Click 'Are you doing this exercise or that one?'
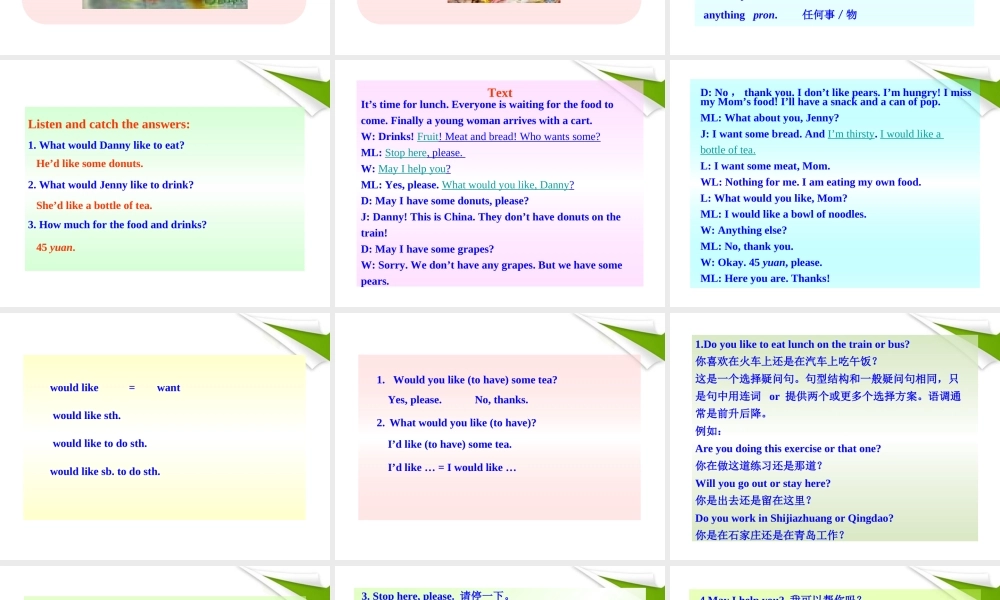The width and height of the screenshot is (1000, 600). point(788,449)
